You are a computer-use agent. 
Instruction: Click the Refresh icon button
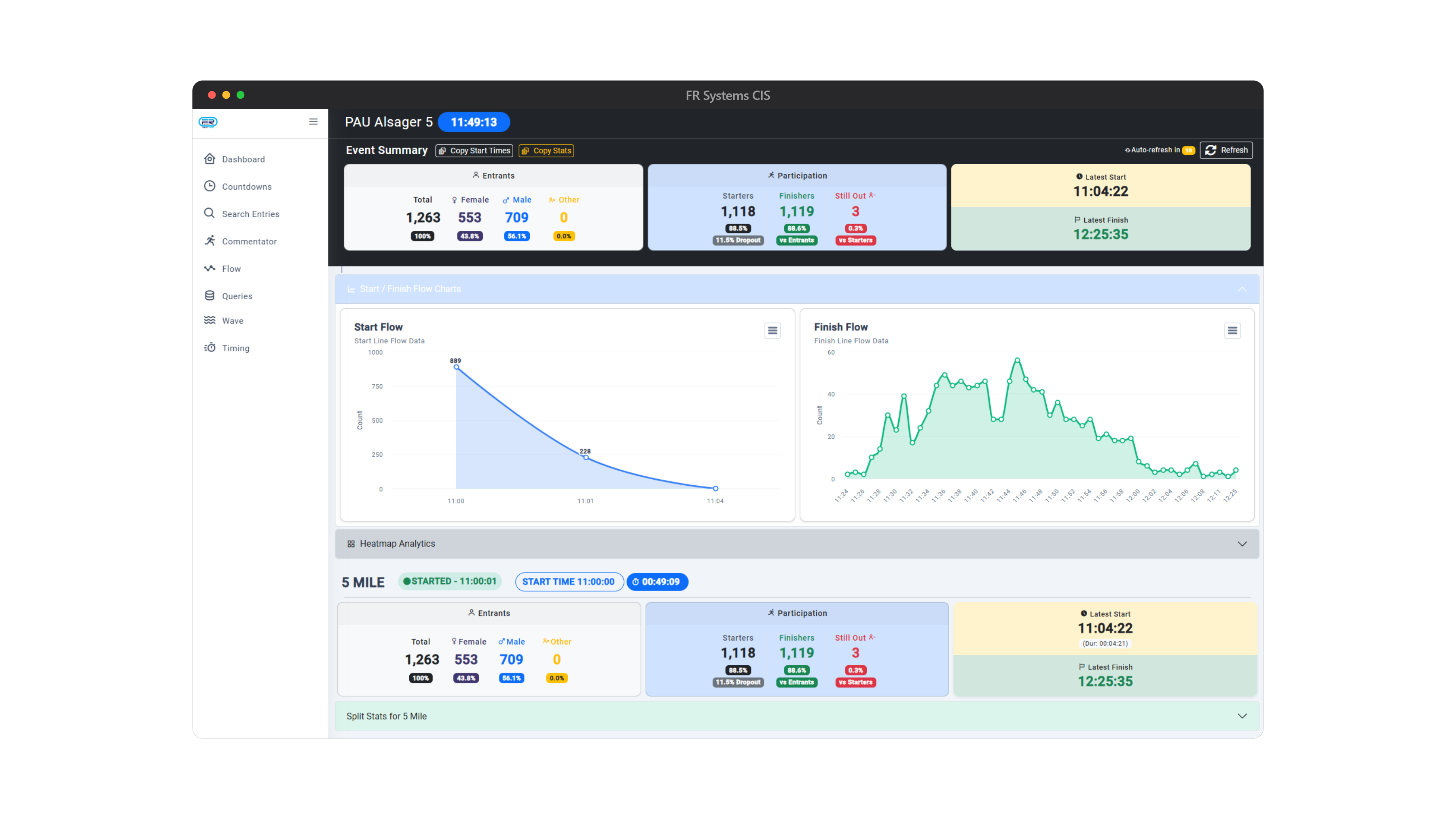pyautogui.click(x=1211, y=150)
